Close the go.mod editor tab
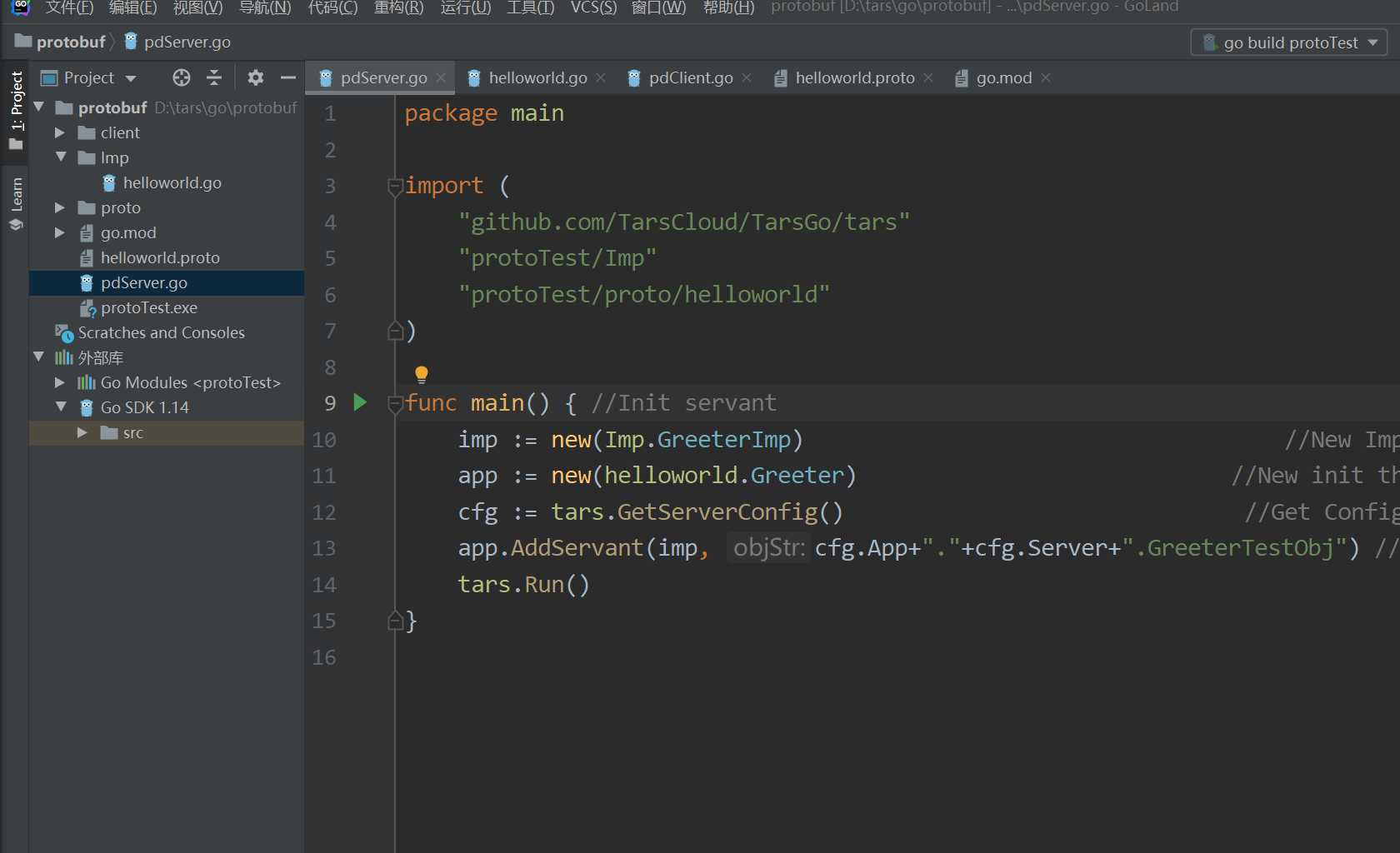 (x=1046, y=77)
